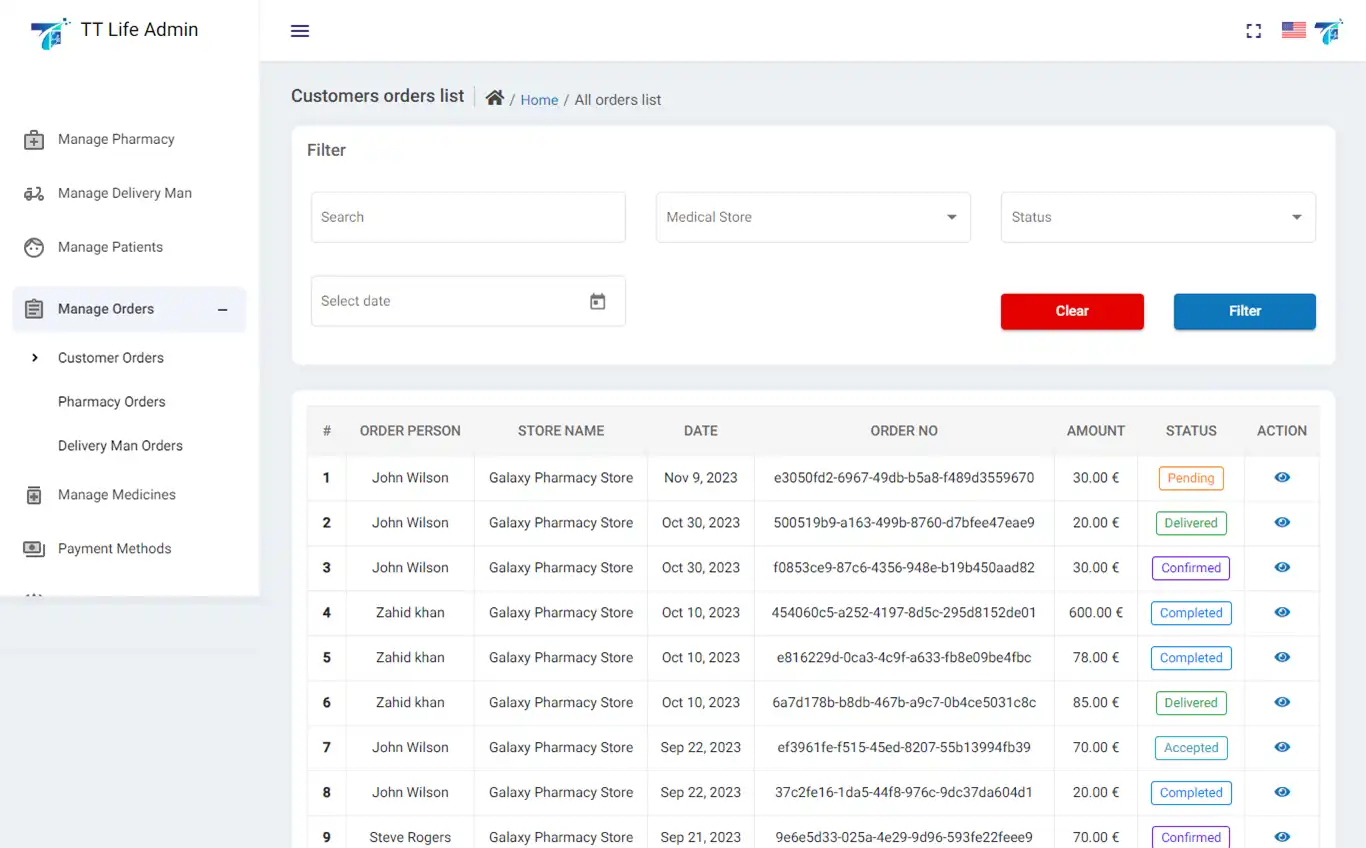Toggle the sidebar with the hamburger icon

pos(300,31)
